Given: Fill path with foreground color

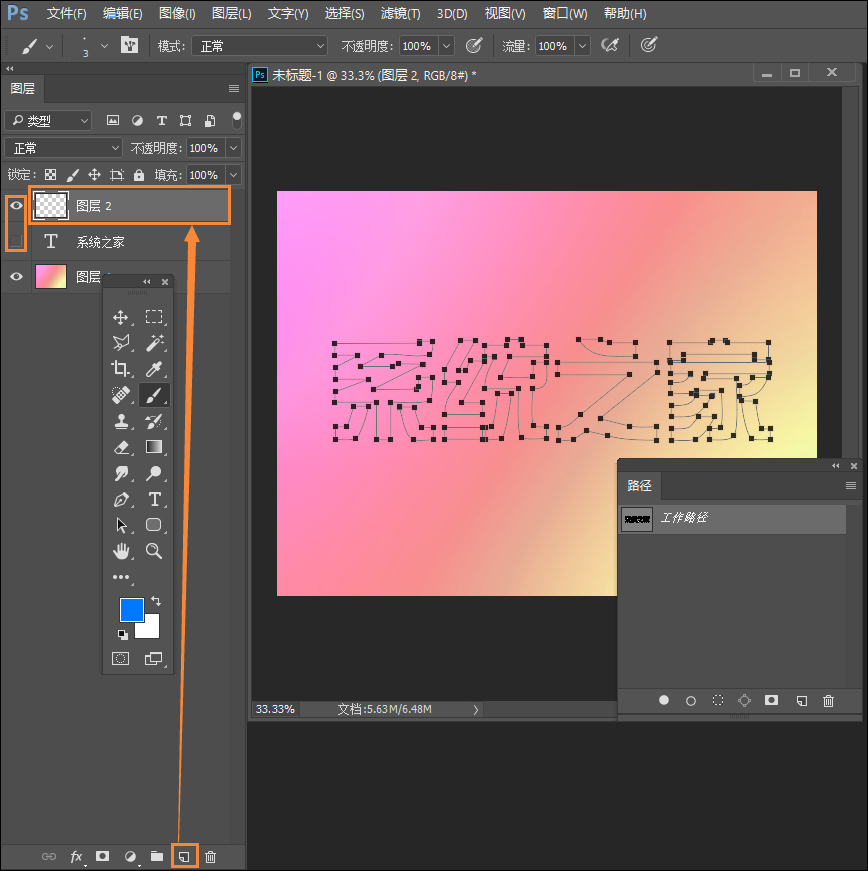Looking at the screenshot, I should point(664,700).
